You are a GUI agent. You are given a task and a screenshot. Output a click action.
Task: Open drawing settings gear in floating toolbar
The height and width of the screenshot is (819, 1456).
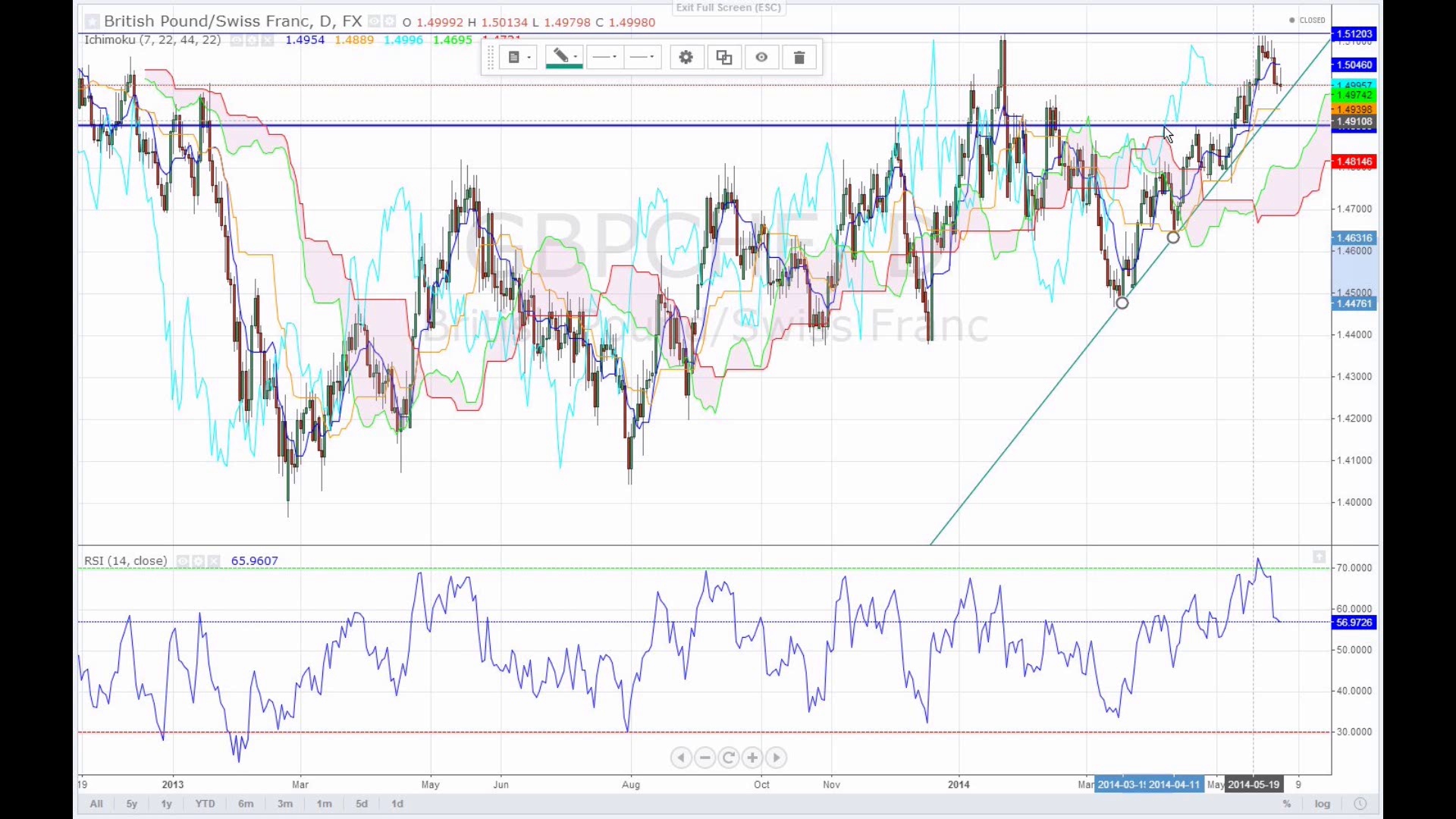(x=686, y=58)
